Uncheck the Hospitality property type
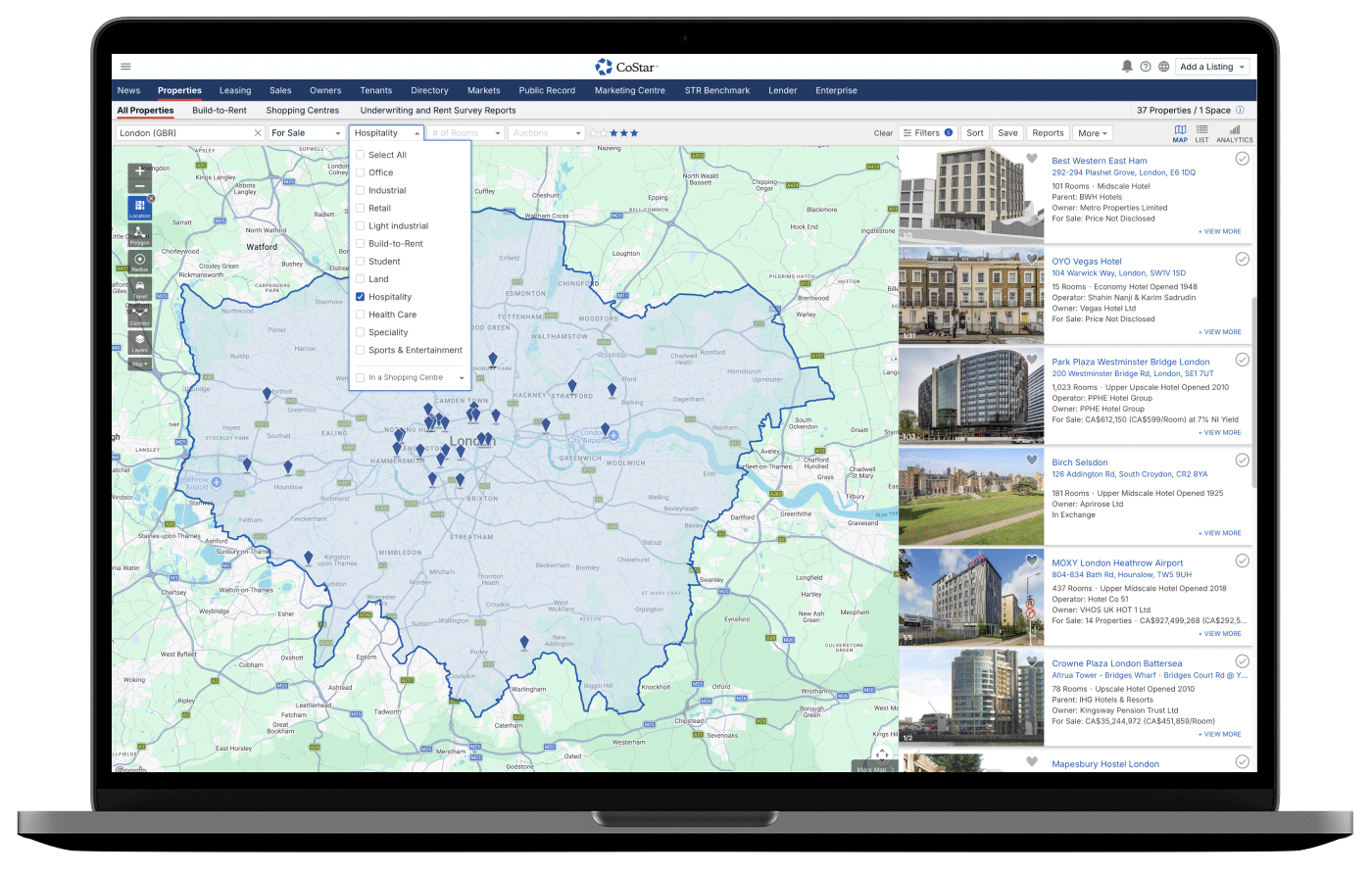The width and height of the screenshot is (1372, 877). 361,297
